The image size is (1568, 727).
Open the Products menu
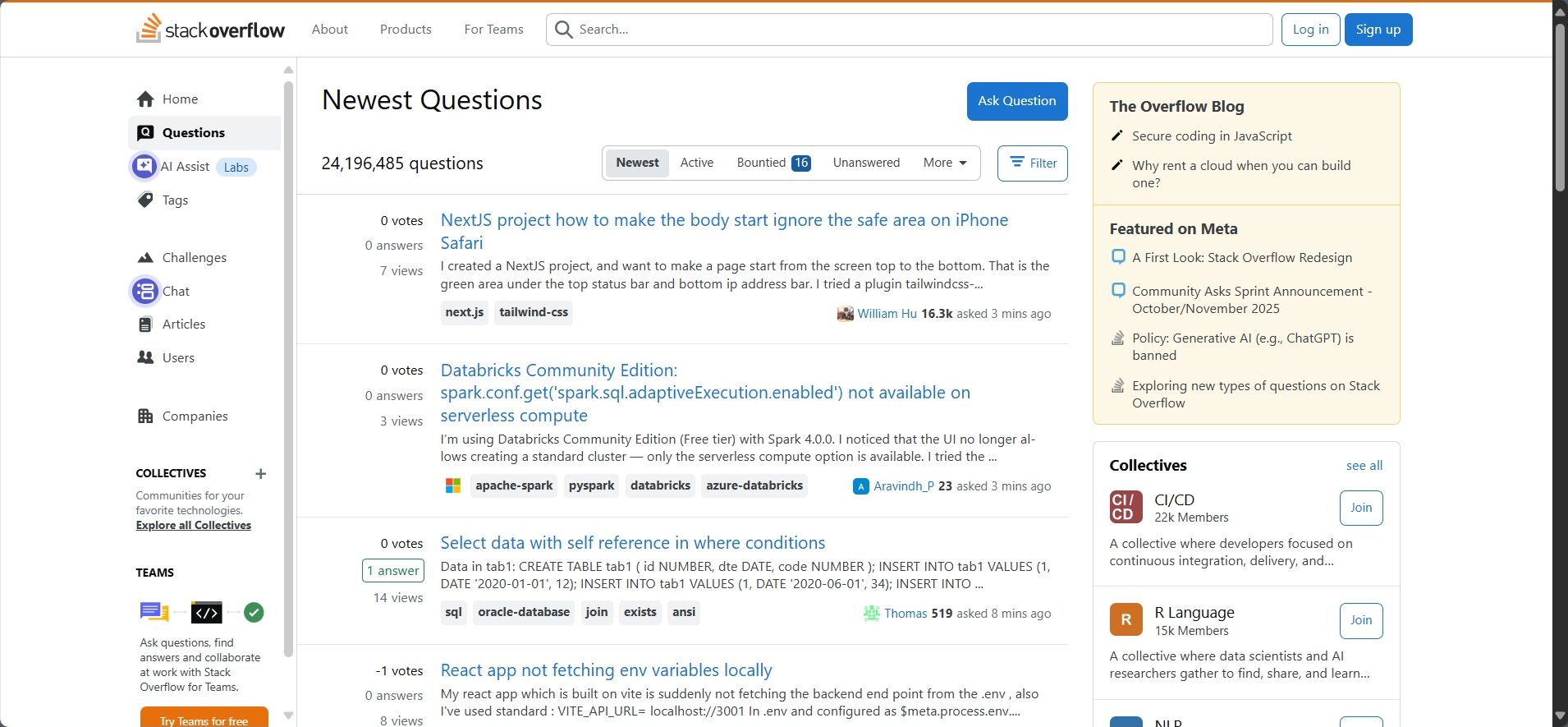(406, 30)
